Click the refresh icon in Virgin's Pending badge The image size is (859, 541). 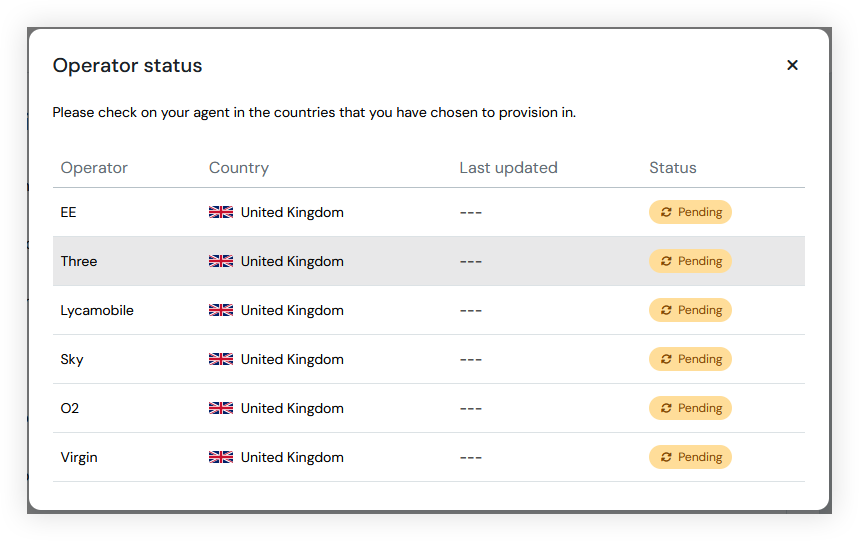point(666,457)
